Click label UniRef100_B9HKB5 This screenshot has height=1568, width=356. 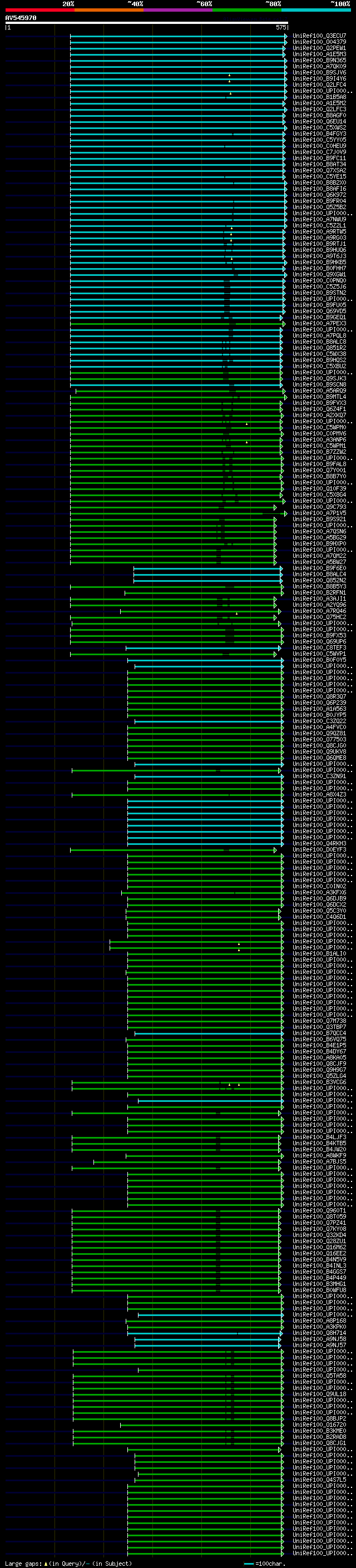[x=319, y=263]
